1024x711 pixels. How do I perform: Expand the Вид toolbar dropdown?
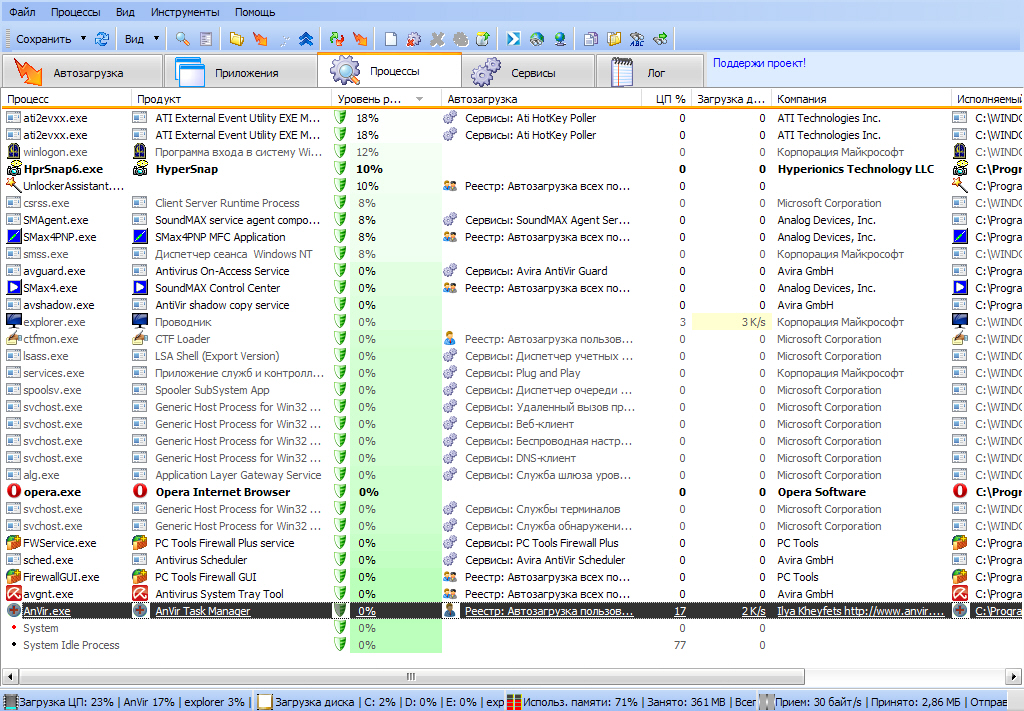[156, 39]
